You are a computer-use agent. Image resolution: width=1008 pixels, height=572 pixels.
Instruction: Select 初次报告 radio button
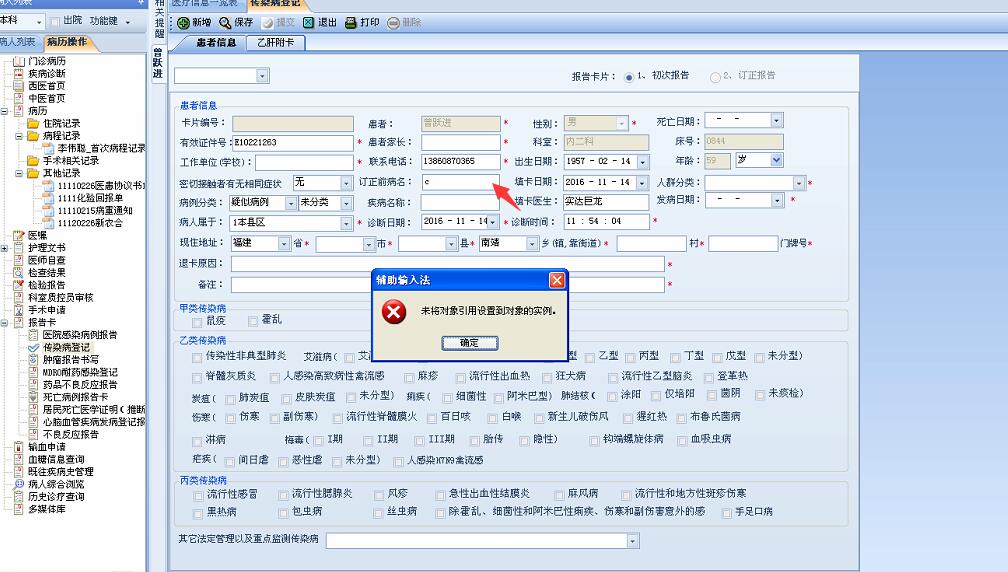[629, 77]
